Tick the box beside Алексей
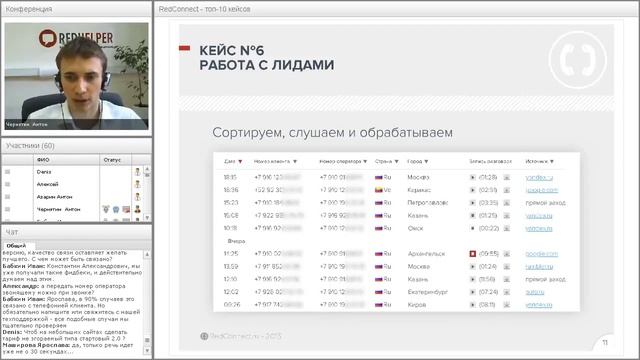This screenshot has height=360, width=640. 7,184
